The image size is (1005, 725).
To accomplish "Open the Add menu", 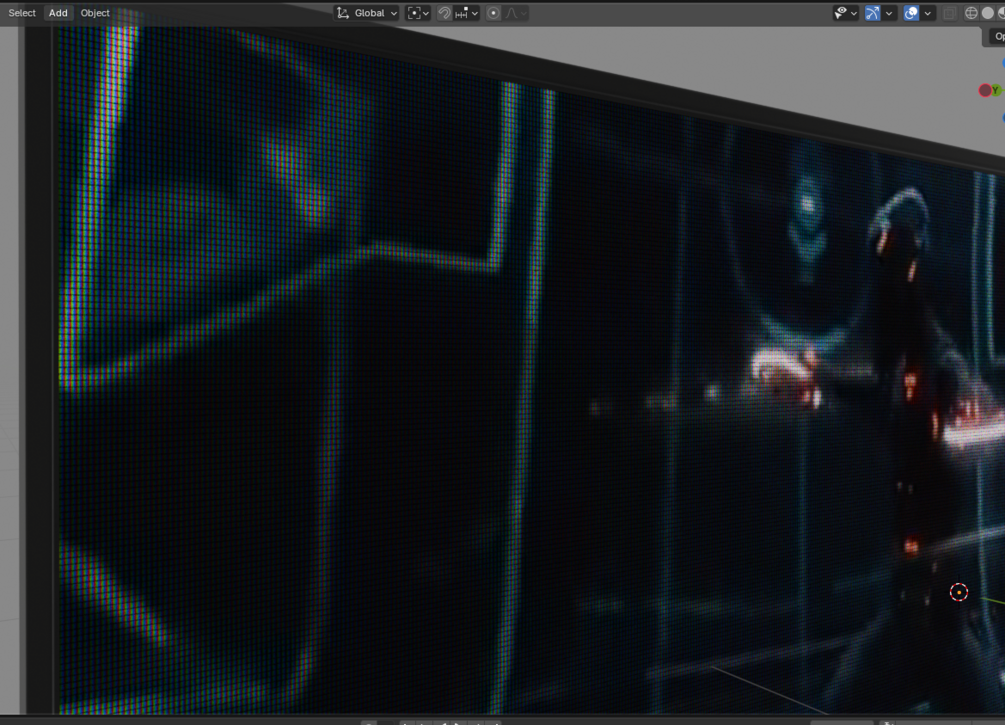I will [58, 13].
